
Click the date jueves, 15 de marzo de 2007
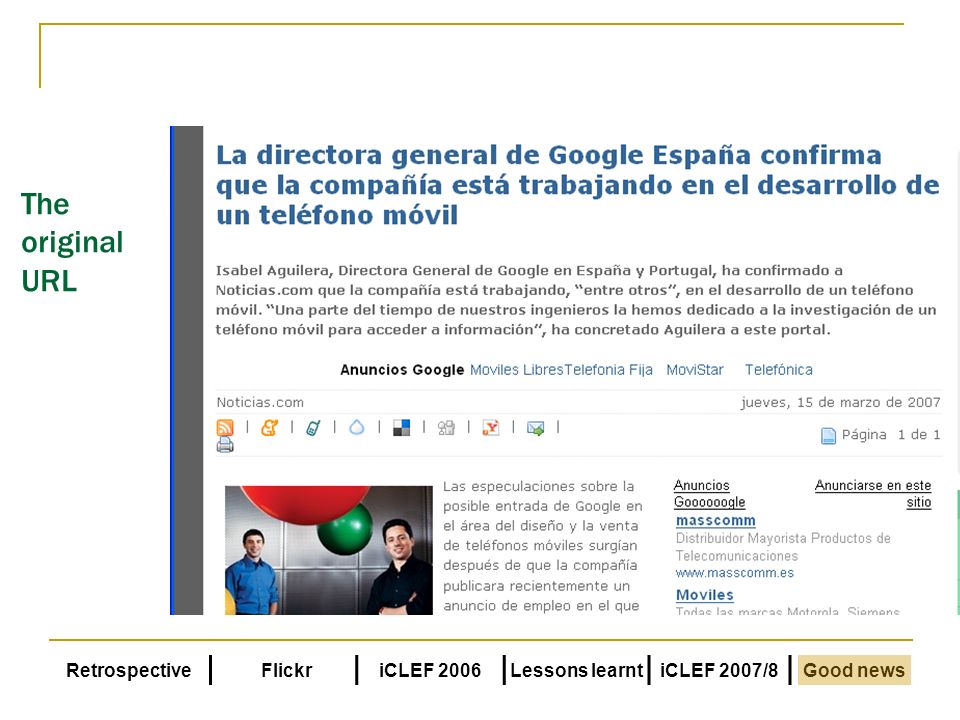pyautogui.click(x=841, y=402)
